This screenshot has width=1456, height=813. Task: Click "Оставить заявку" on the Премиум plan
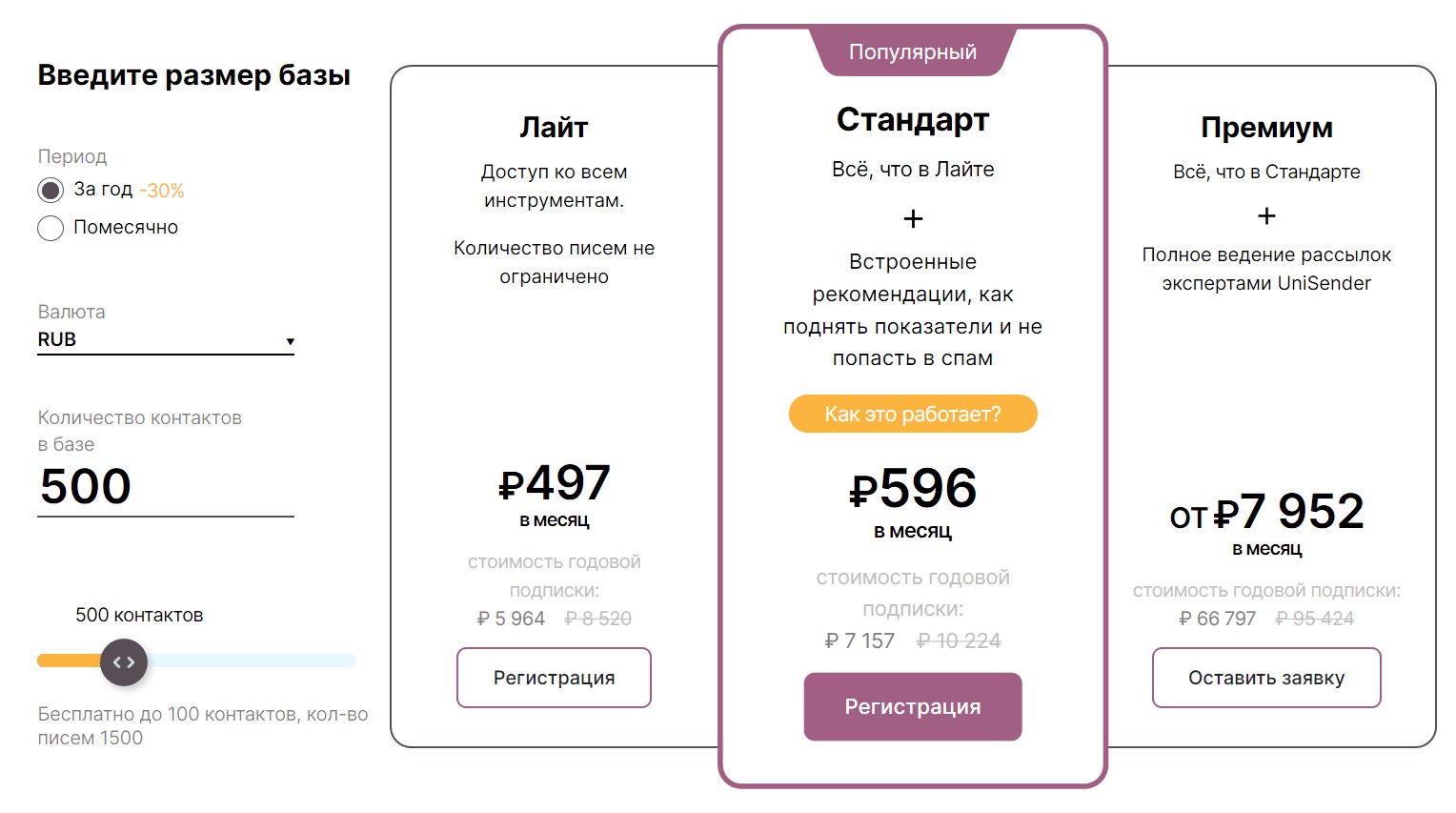point(1266,678)
